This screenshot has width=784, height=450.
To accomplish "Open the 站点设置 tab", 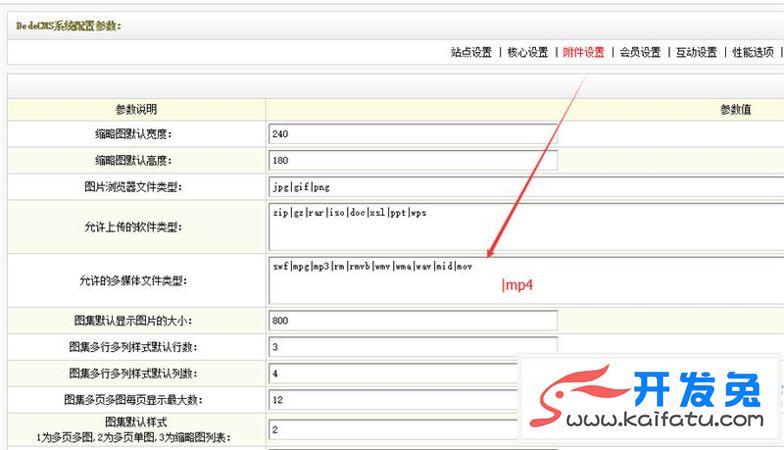I will point(471,52).
